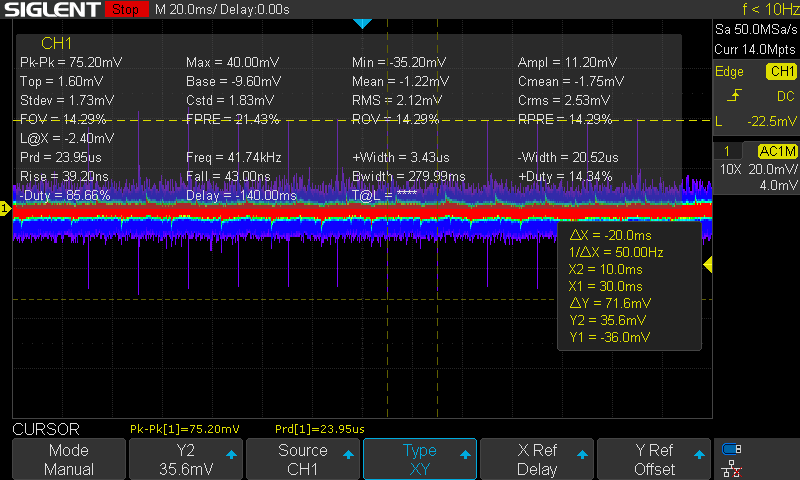Click the Prd[1]=23.95us statistic at bottom
Image resolution: width=800 pixels, height=480 pixels.
320,429
